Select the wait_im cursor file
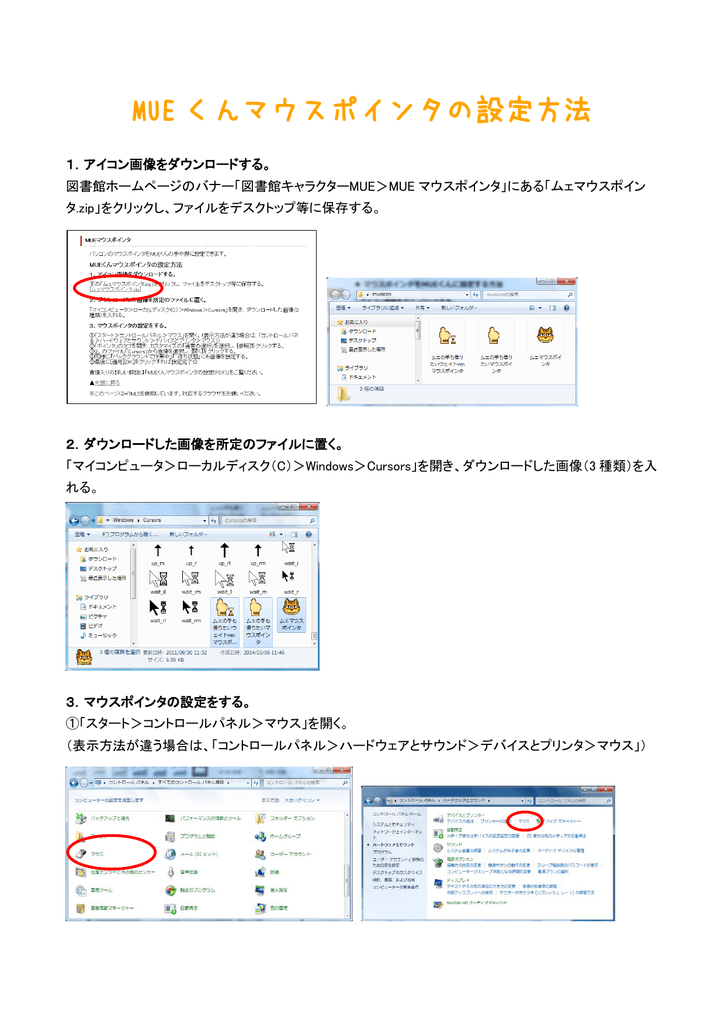725x1024 pixels. point(191,583)
